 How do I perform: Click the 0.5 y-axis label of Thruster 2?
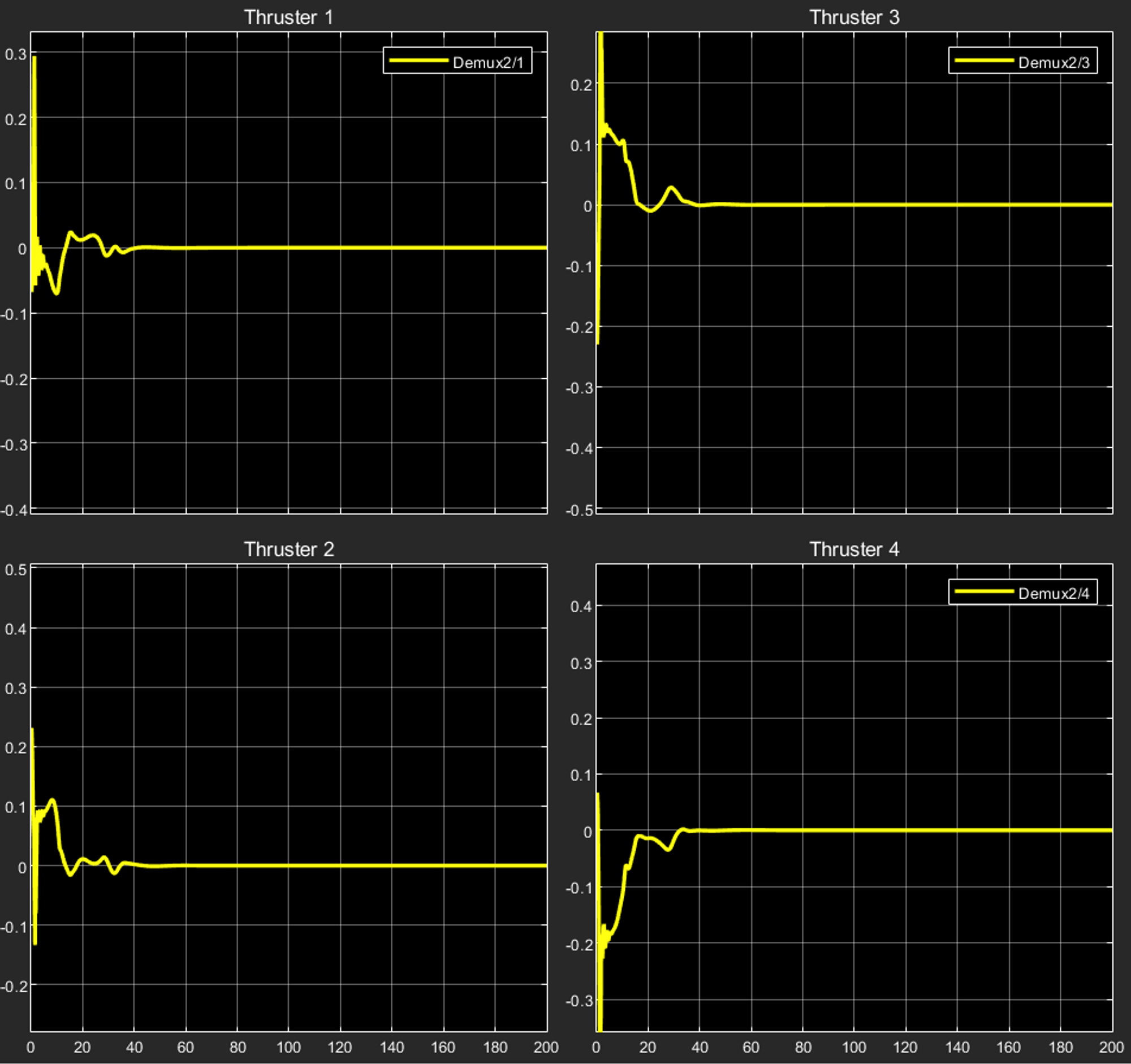15,570
